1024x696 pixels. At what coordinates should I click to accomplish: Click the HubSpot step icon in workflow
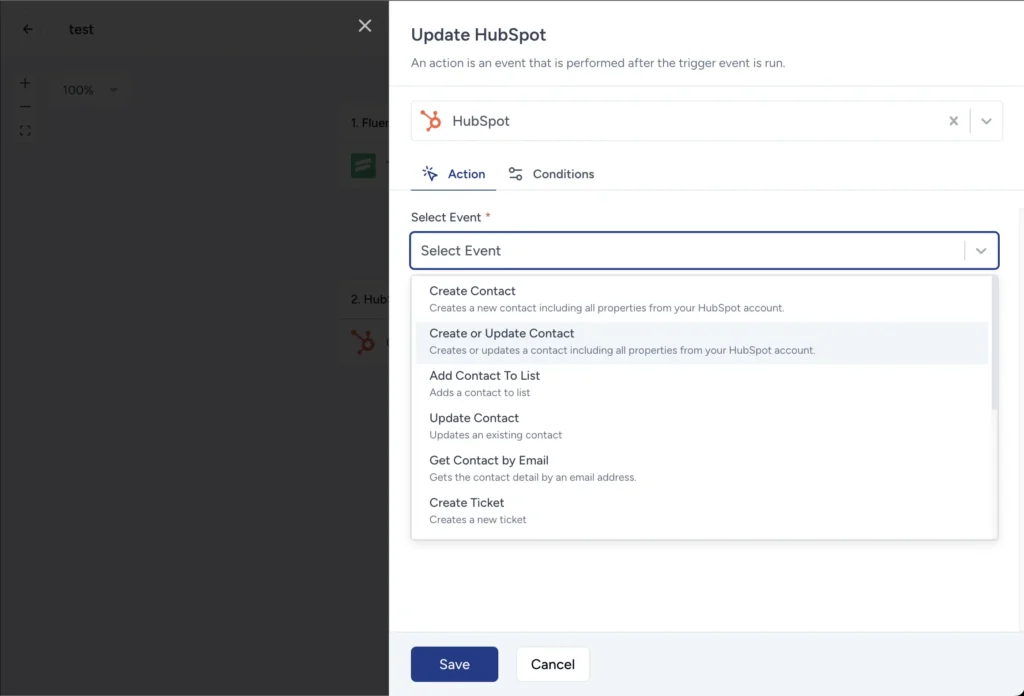click(x=363, y=341)
